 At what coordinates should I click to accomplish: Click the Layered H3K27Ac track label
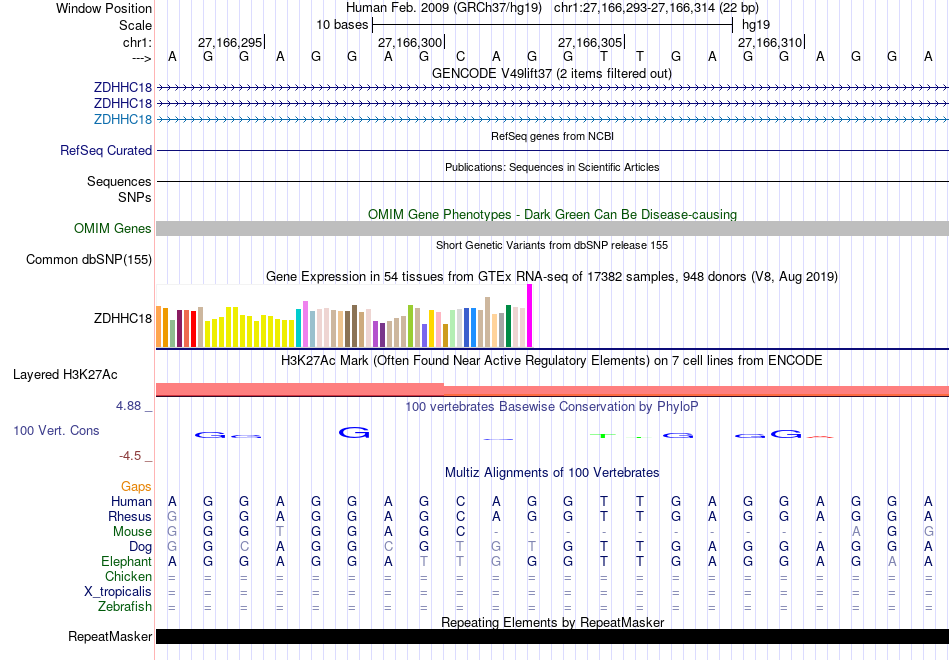[65, 375]
